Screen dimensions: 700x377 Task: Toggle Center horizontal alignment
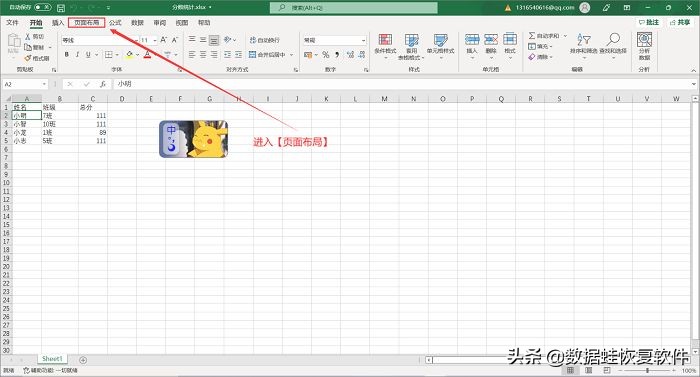click(x=203, y=54)
